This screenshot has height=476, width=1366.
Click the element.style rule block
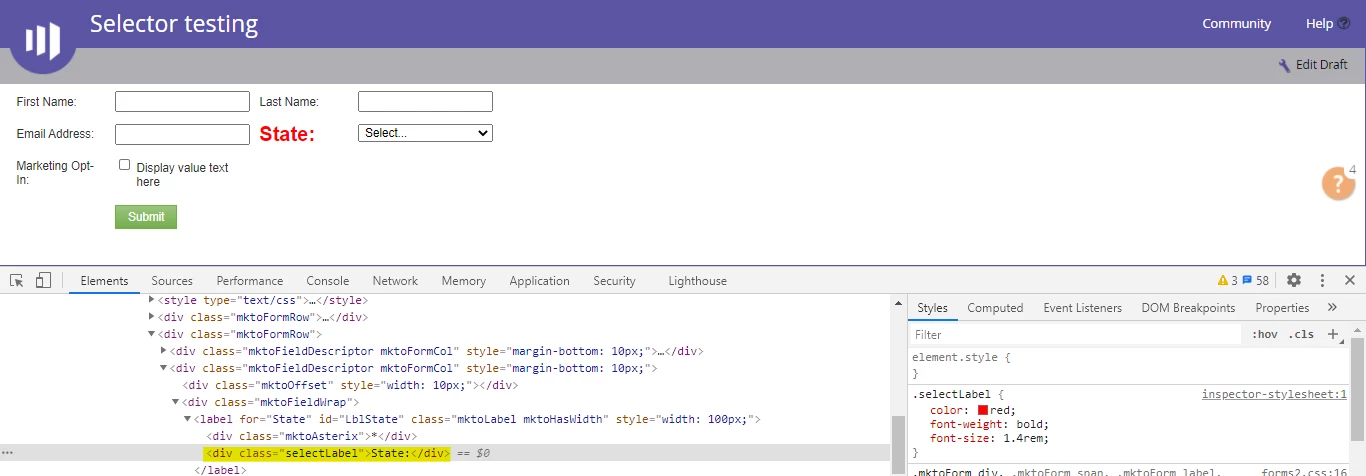click(1129, 365)
